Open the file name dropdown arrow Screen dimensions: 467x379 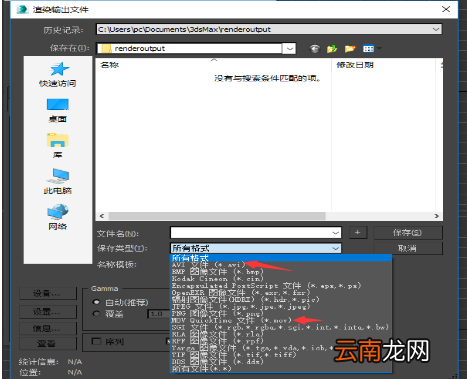335,233
